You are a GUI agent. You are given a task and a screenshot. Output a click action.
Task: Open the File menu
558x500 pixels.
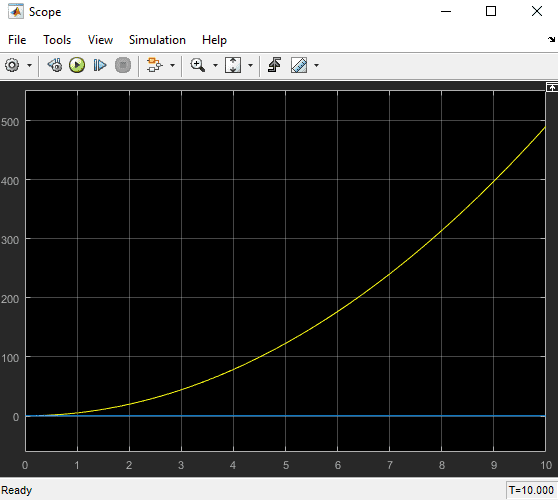click(17, 40)
